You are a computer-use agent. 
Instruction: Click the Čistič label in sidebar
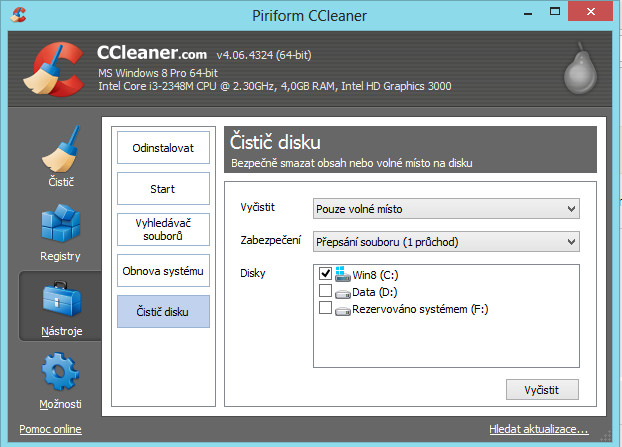click(x=61, y=182)
